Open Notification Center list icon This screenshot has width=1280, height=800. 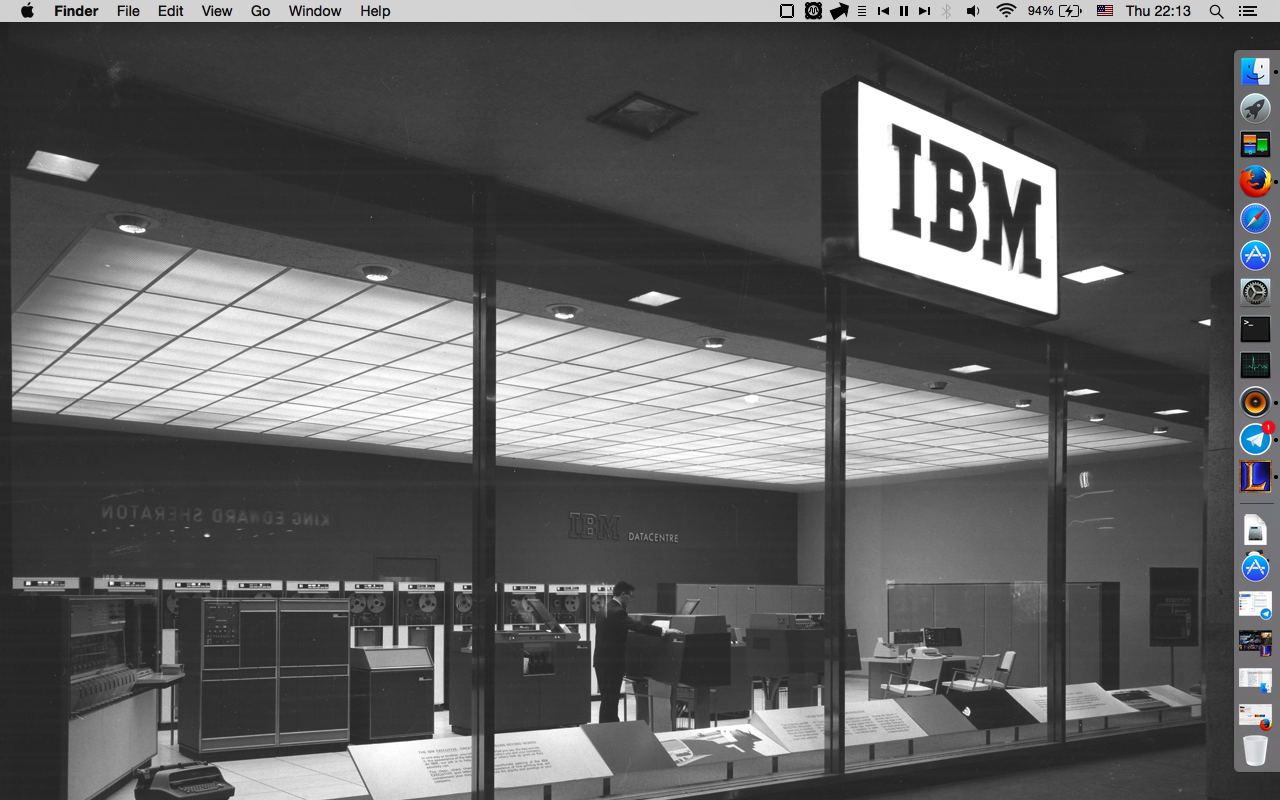point(1247,11)
